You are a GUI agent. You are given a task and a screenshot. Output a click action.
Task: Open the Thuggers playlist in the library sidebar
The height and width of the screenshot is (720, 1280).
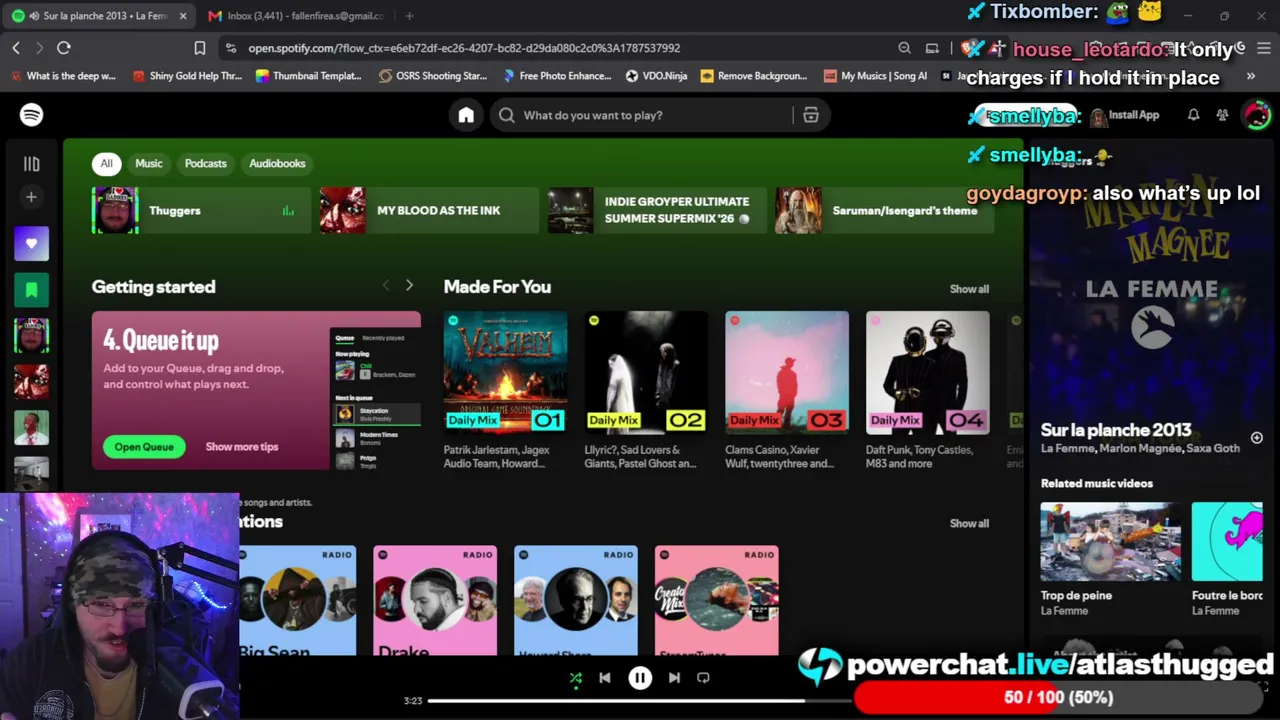point(31,335)
